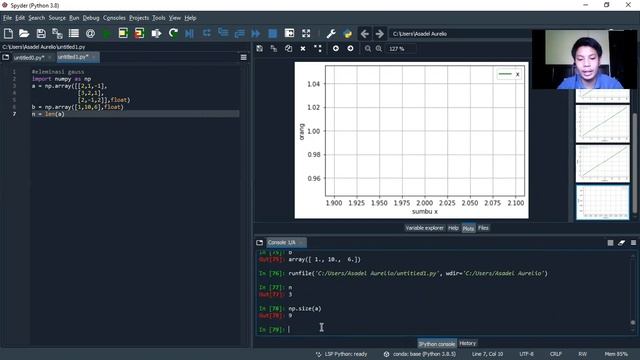
Task: Open the Source menu
Action: click(57, 18)
